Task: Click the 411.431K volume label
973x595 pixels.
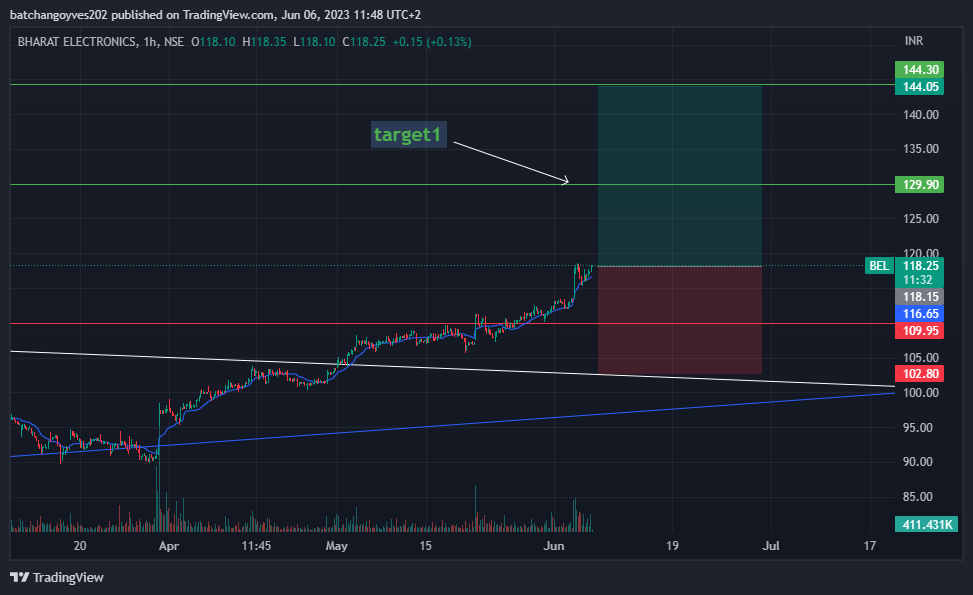Action: (x=926, y=524)
